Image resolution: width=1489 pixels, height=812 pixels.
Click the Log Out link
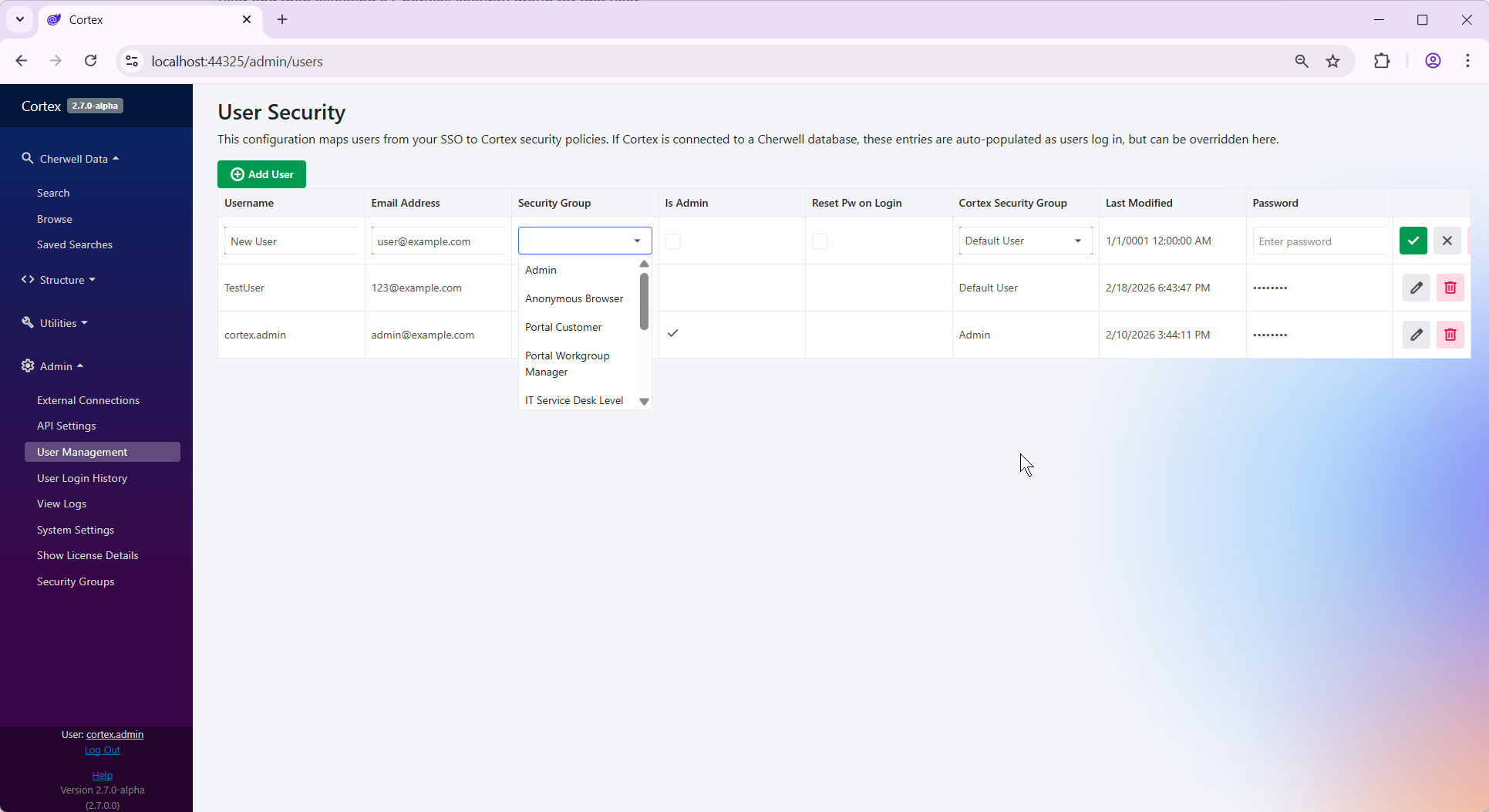[102, 750]
